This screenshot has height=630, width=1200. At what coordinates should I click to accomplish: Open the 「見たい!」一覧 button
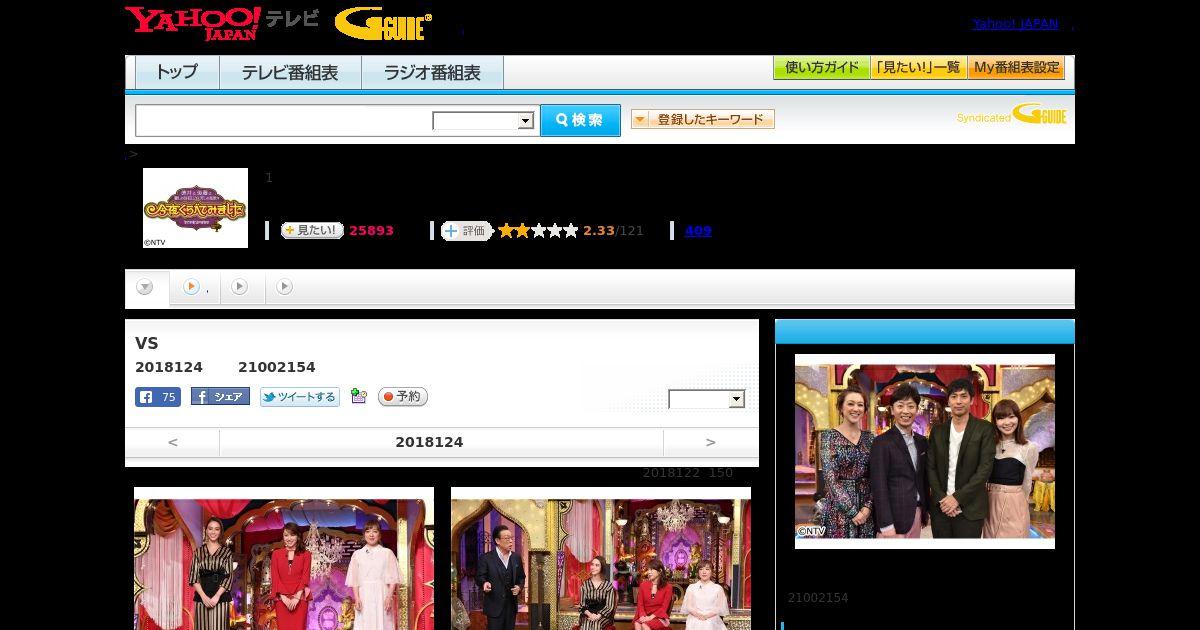[919, 68]
